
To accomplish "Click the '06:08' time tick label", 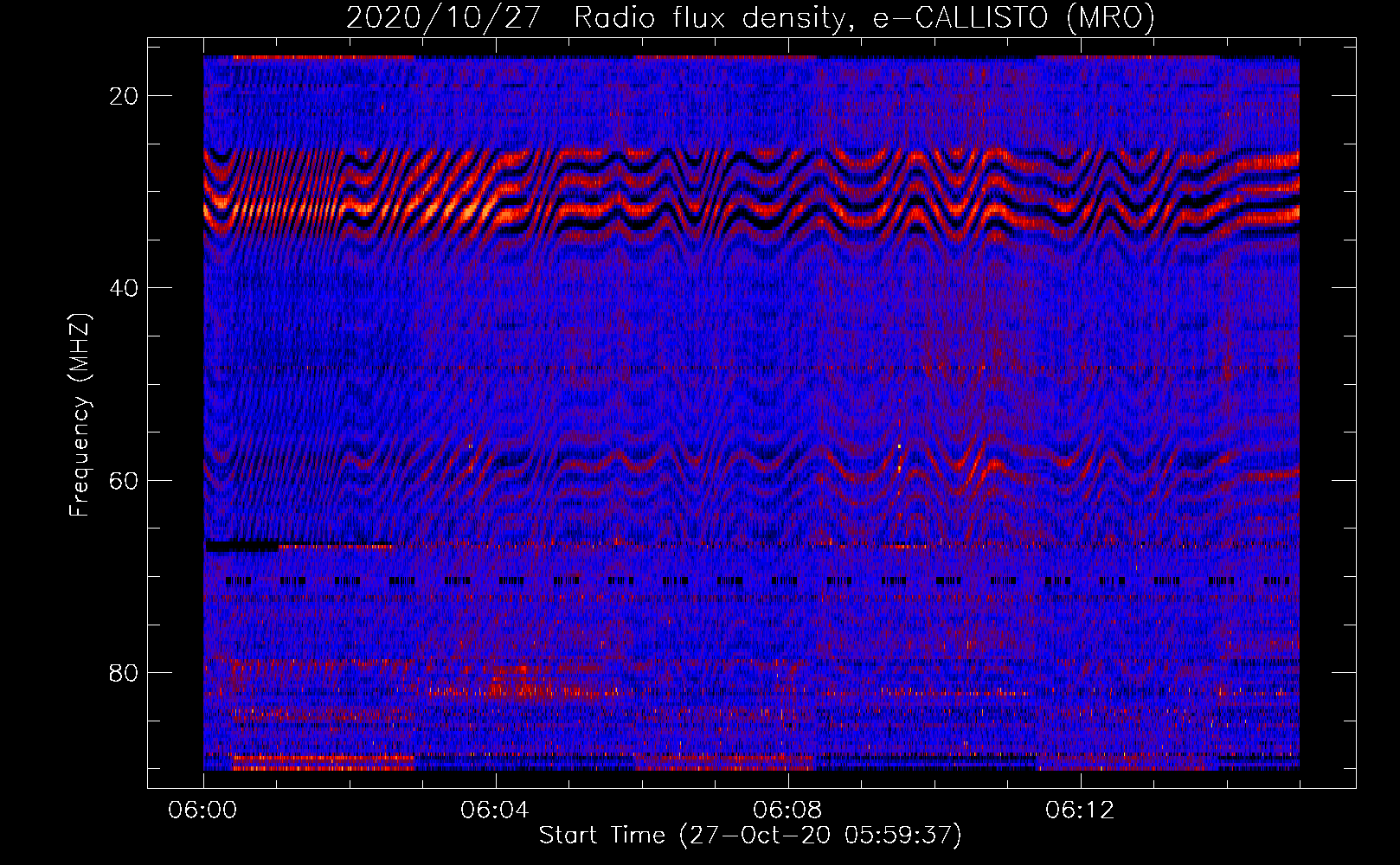I will pyautogui.click(x=787, y=811).
